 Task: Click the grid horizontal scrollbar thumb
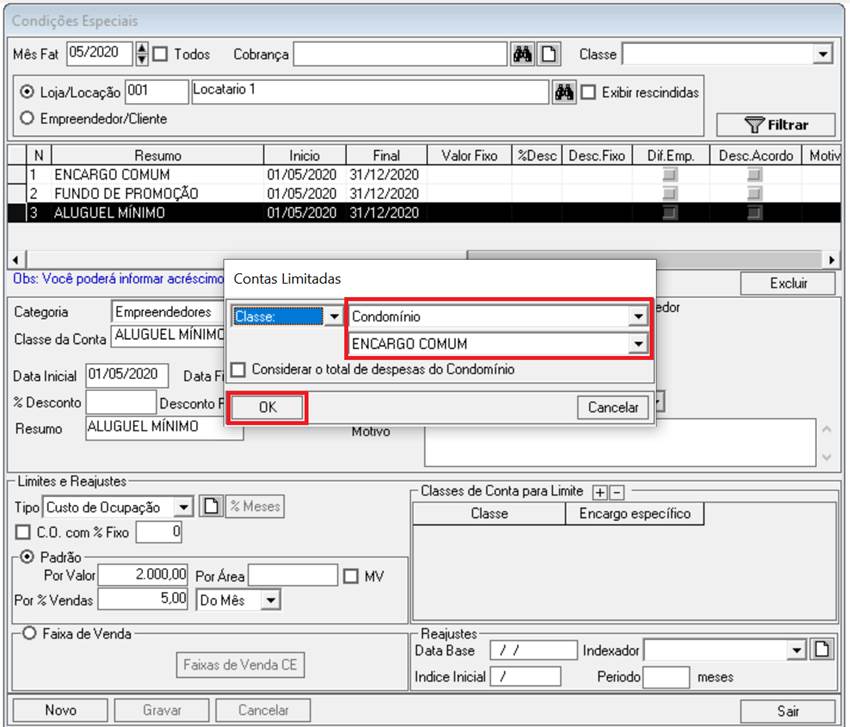(x=645, y=259)
